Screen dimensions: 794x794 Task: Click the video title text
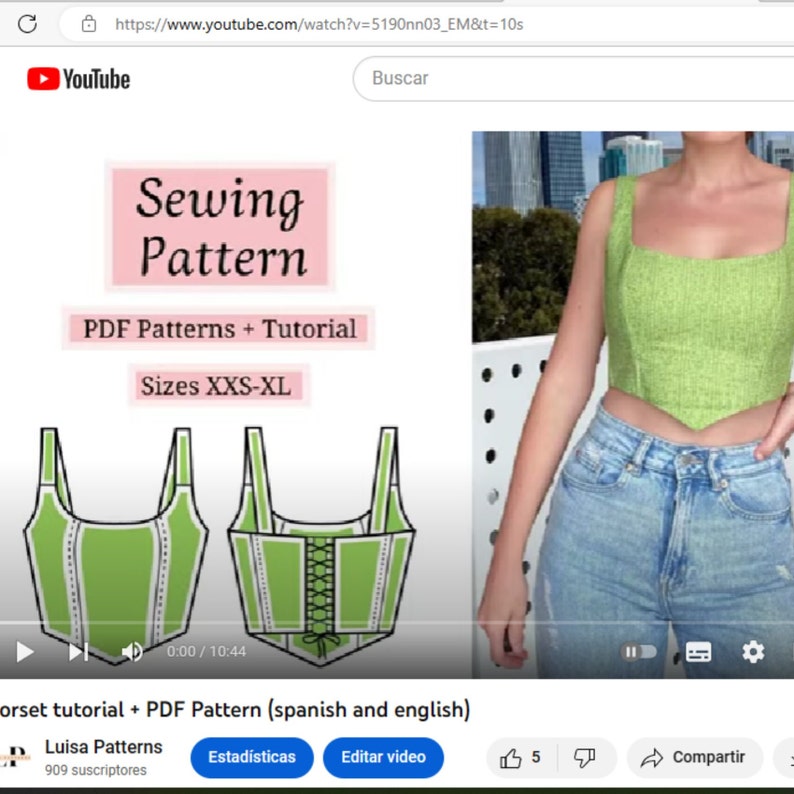tap(235, 709)
